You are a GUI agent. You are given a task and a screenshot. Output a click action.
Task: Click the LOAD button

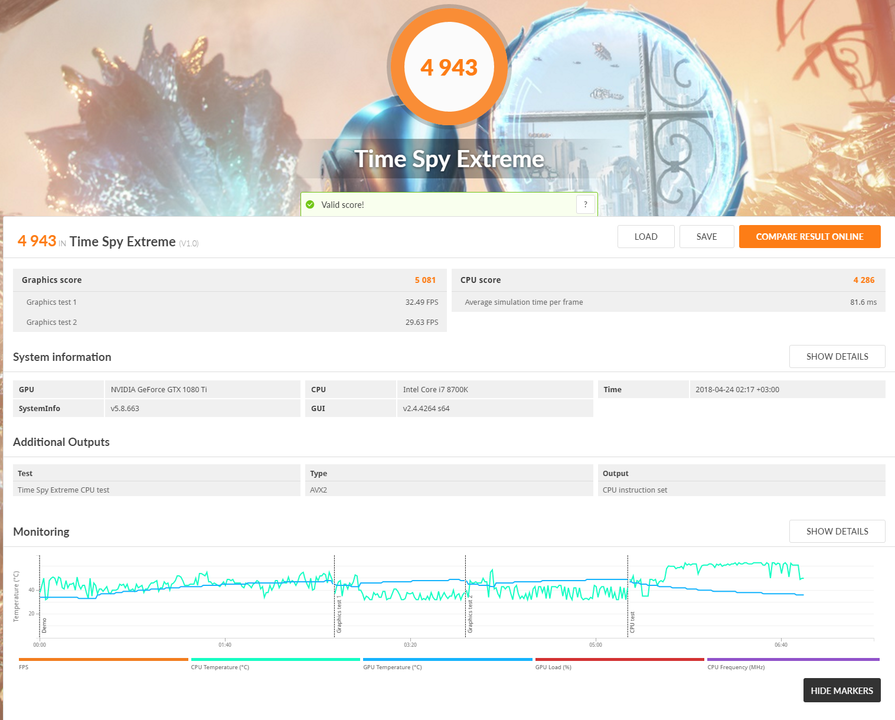coord(646,236)
